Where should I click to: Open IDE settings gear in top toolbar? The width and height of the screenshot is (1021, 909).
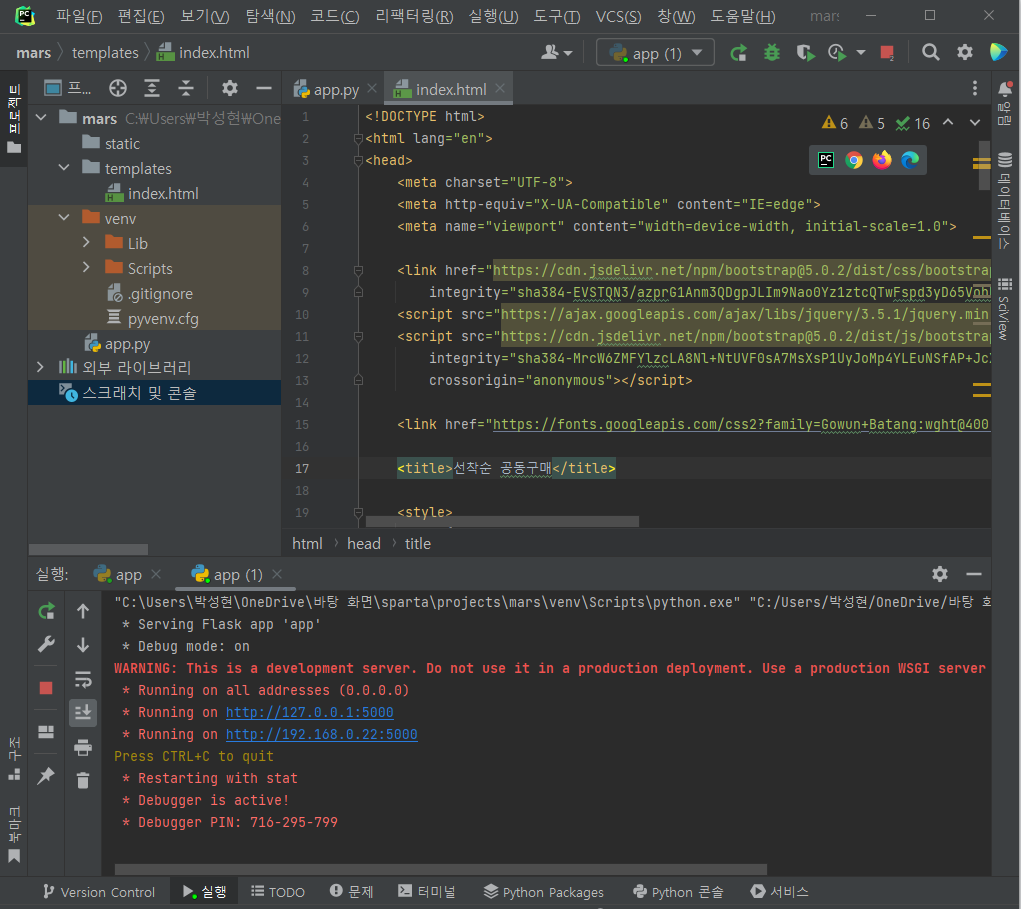964,52
